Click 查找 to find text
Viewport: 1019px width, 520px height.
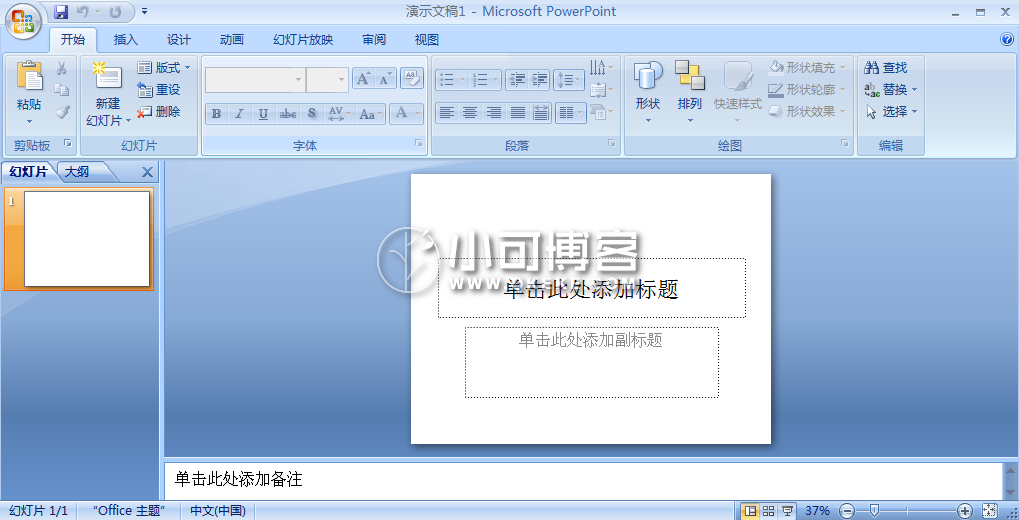(x=886, y=68)
